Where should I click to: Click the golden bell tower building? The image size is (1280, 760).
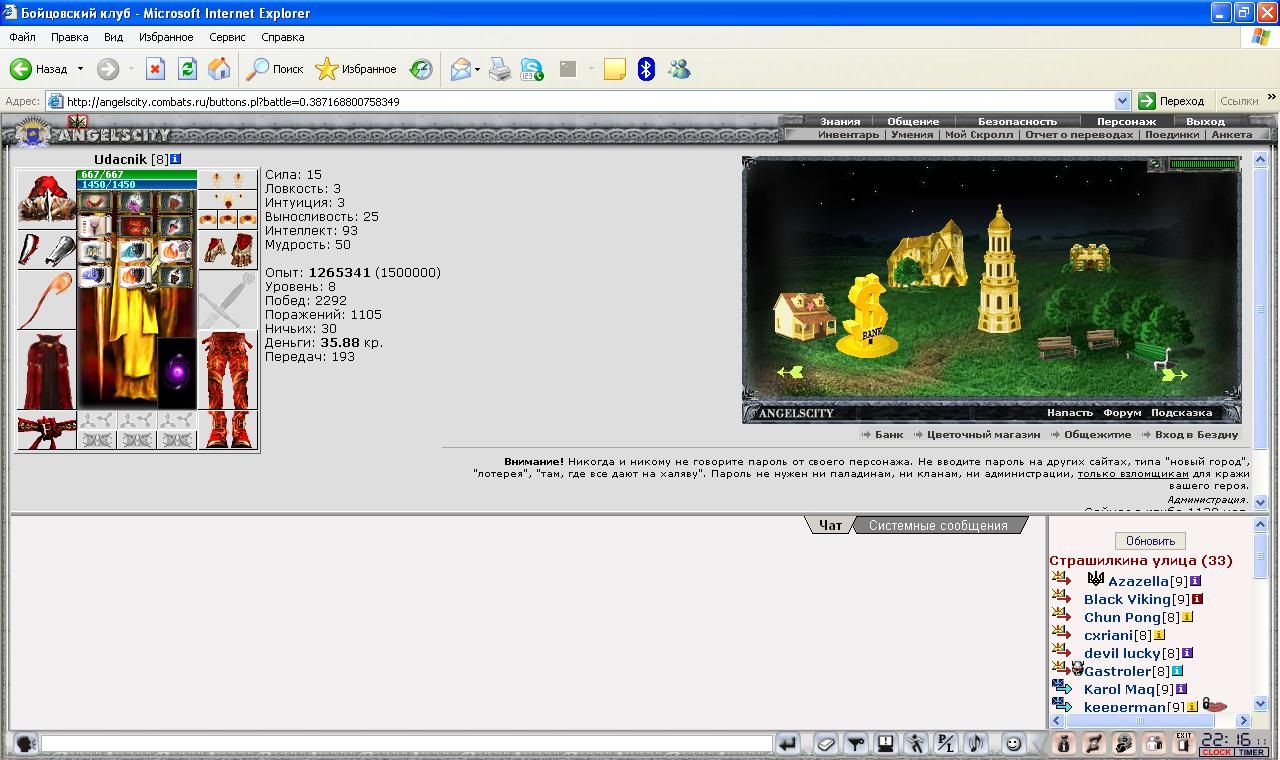pos(999,270)
